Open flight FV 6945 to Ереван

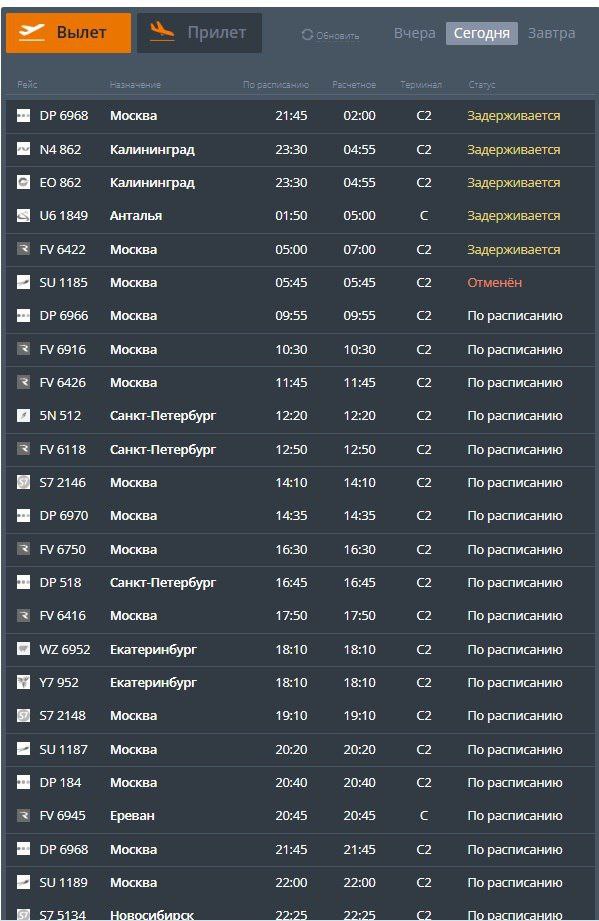tap(300, 816)
